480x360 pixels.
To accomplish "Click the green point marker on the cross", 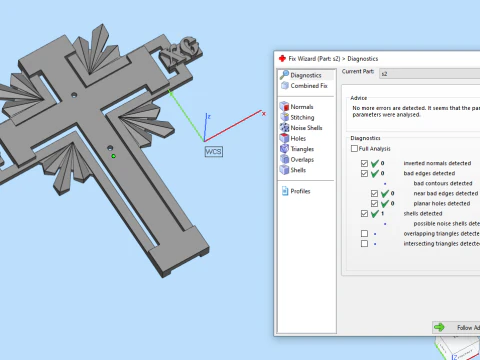I will (113, 156).
